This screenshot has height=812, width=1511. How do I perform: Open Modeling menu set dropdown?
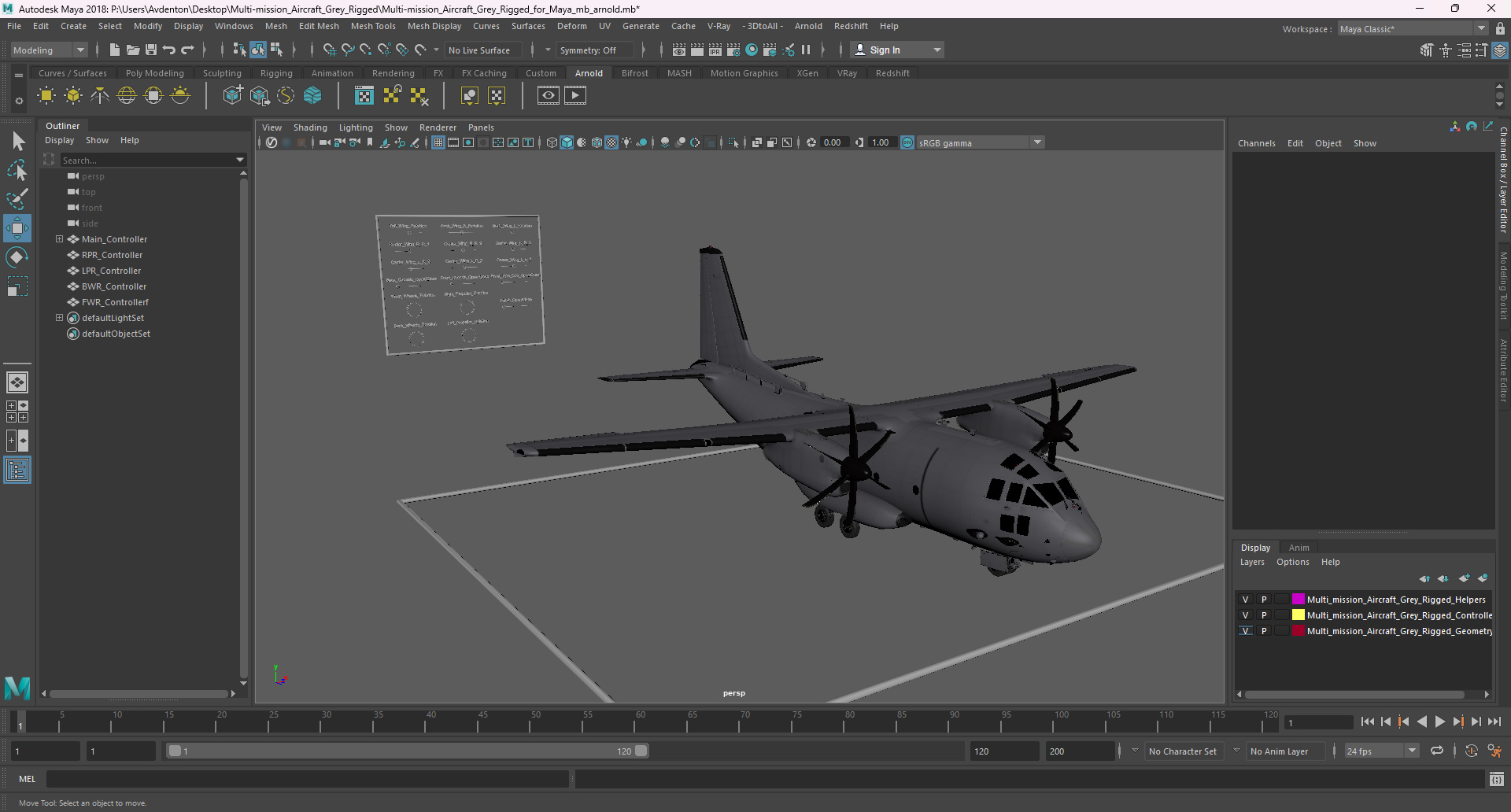click(x=49, y=50)
